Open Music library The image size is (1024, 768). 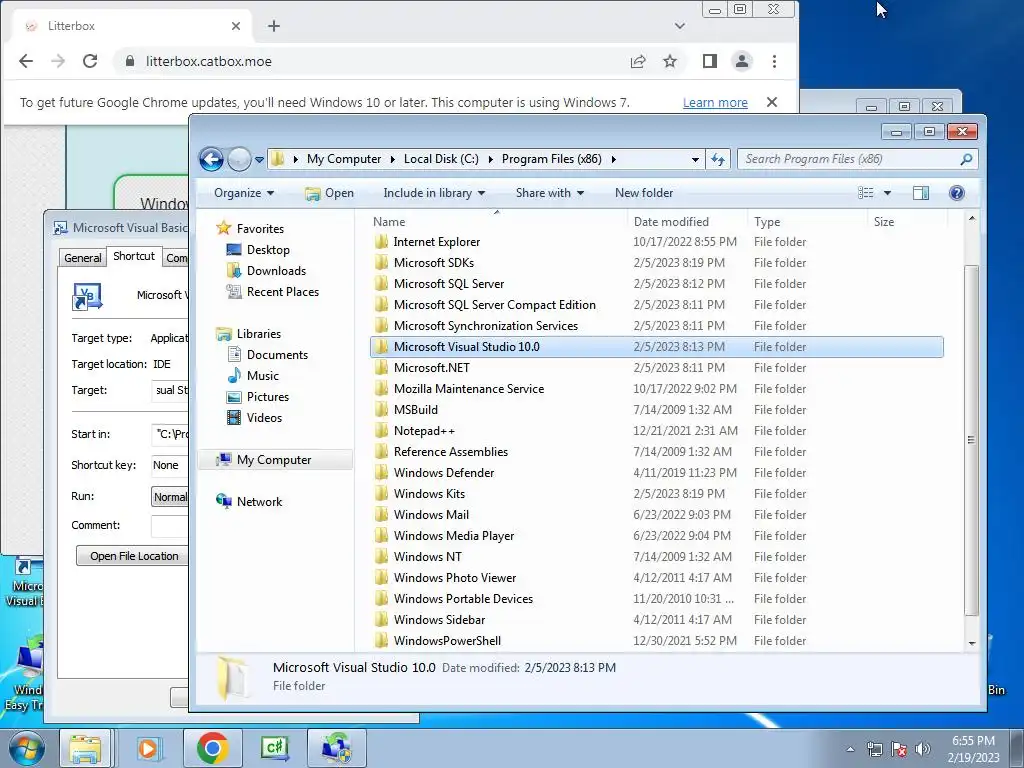(263, 376)
